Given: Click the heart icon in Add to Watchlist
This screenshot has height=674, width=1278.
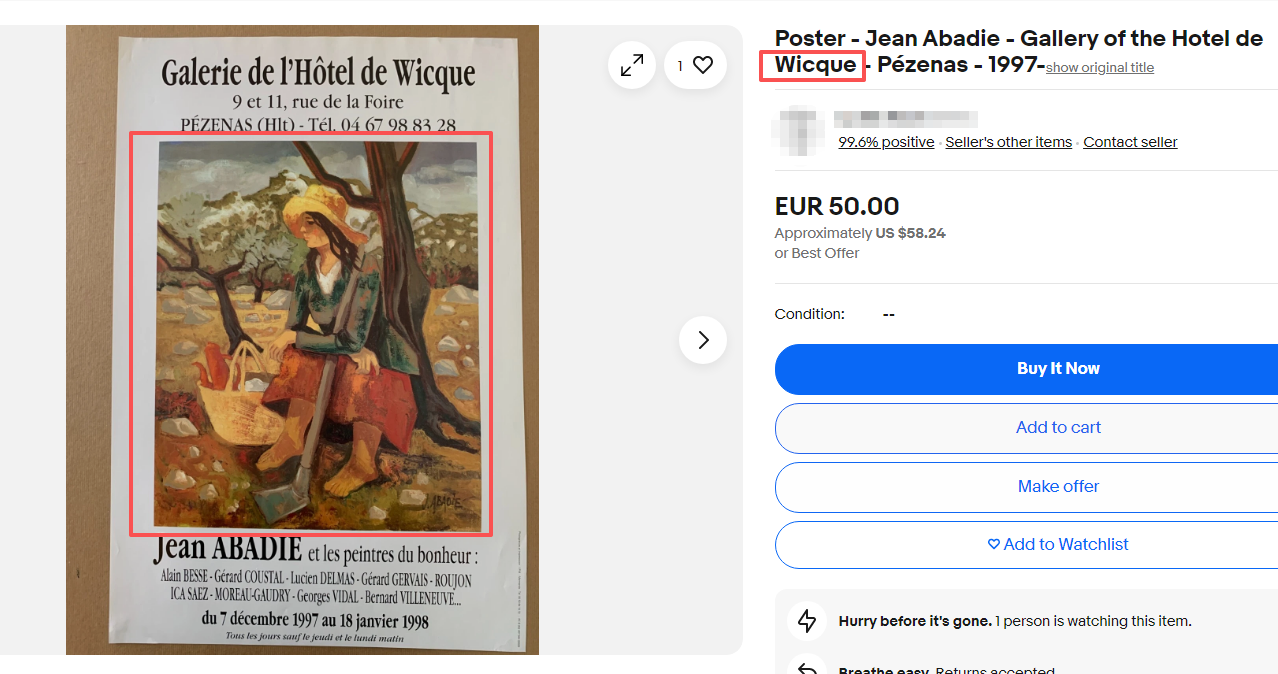Looking at the screenshot, I should [x=994, y=544].
